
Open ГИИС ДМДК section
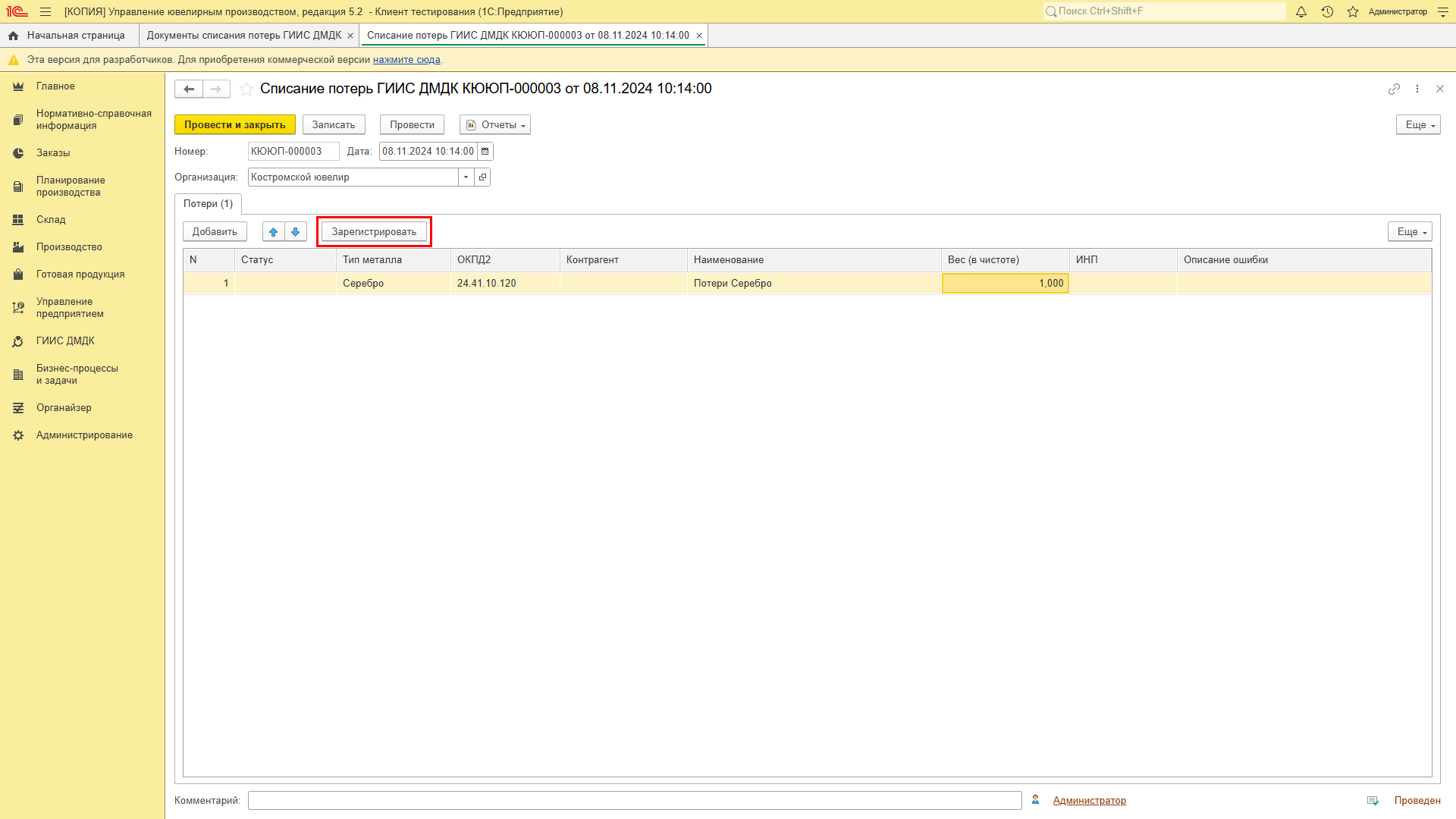click(x=65, y=341)
